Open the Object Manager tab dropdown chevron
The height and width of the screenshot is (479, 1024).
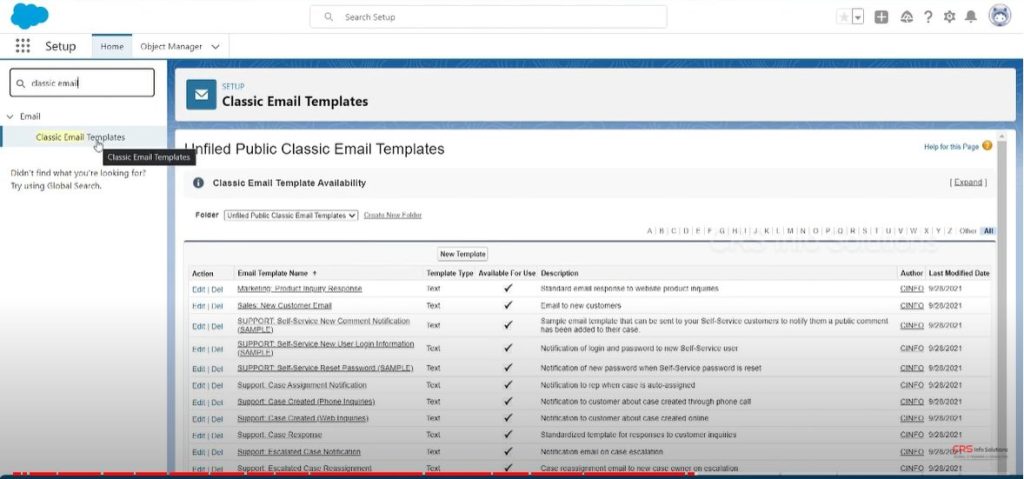click(217, 46)
